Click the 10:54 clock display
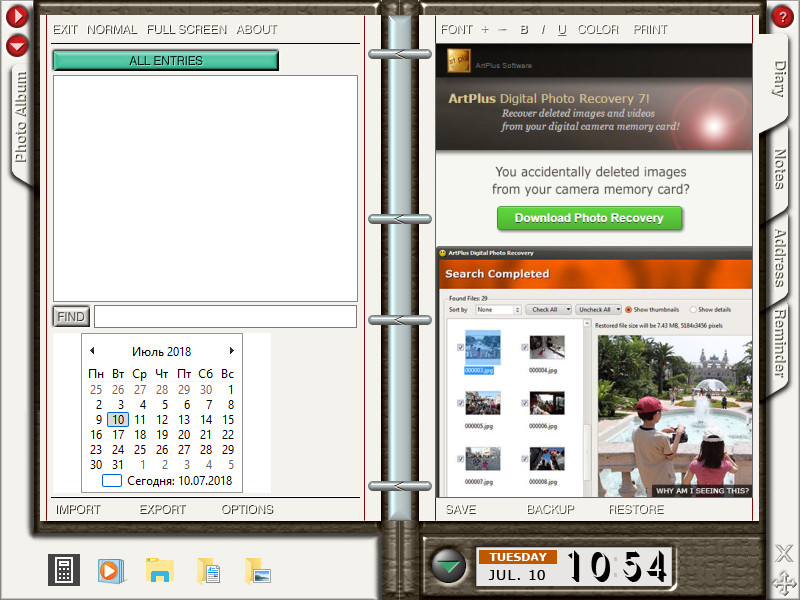 tap(617, 566)
